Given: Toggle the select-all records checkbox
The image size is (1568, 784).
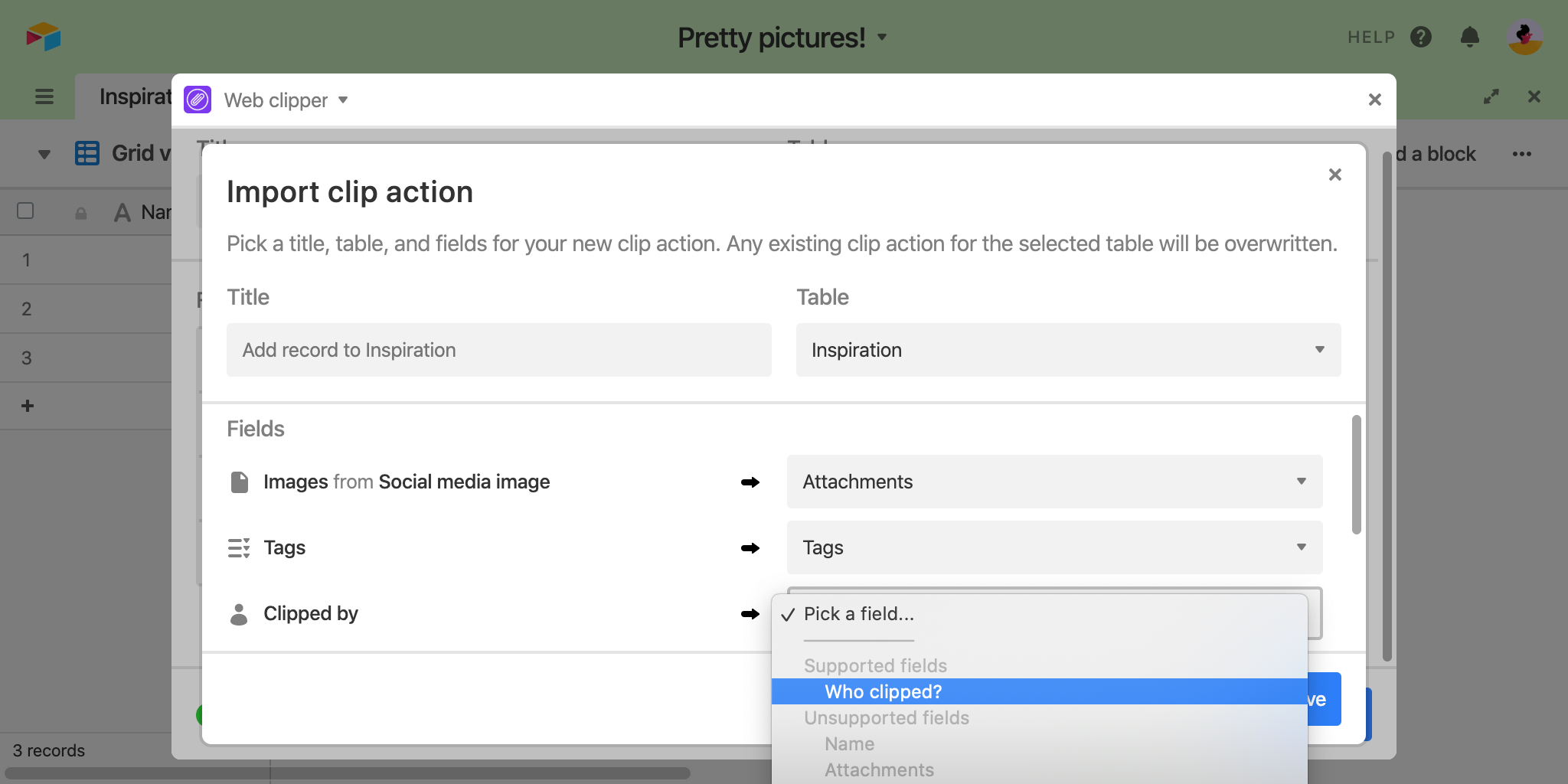Looking at the screenshot, I should (x=25, y=211).
